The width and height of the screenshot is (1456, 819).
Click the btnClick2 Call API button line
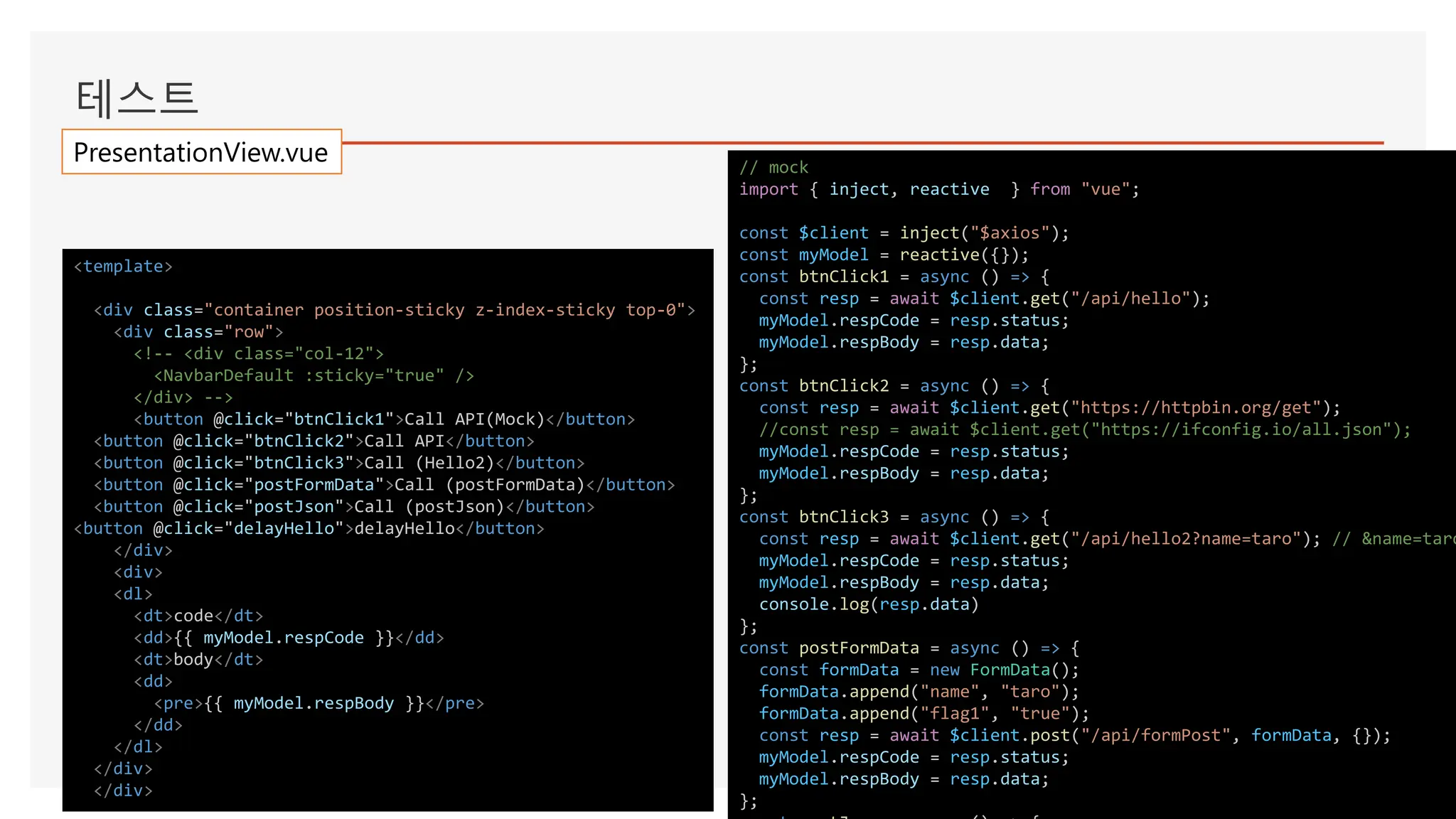click(314, 441)
